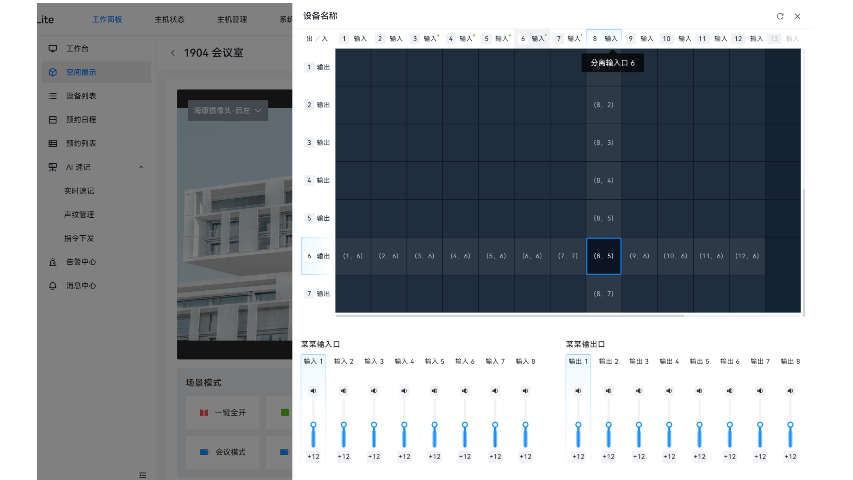Click the +12 value under 输入 4
Viewport: 853px width, 480px height.
tap(404, 457)
